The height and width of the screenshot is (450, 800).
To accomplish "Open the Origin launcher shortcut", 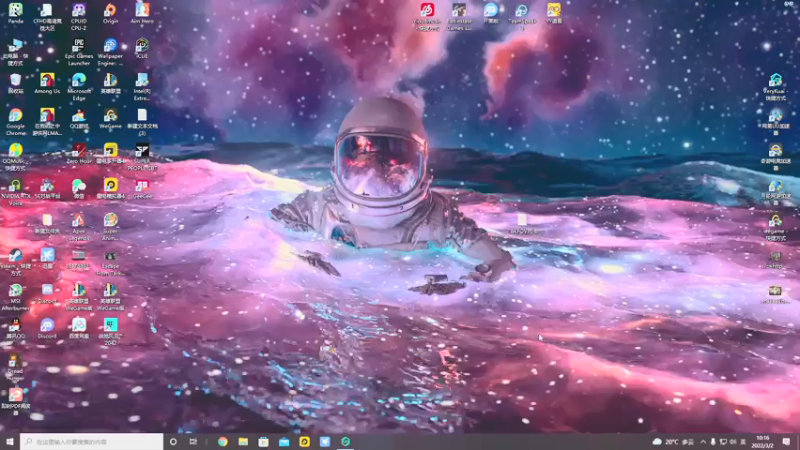I will pos(110,13).
